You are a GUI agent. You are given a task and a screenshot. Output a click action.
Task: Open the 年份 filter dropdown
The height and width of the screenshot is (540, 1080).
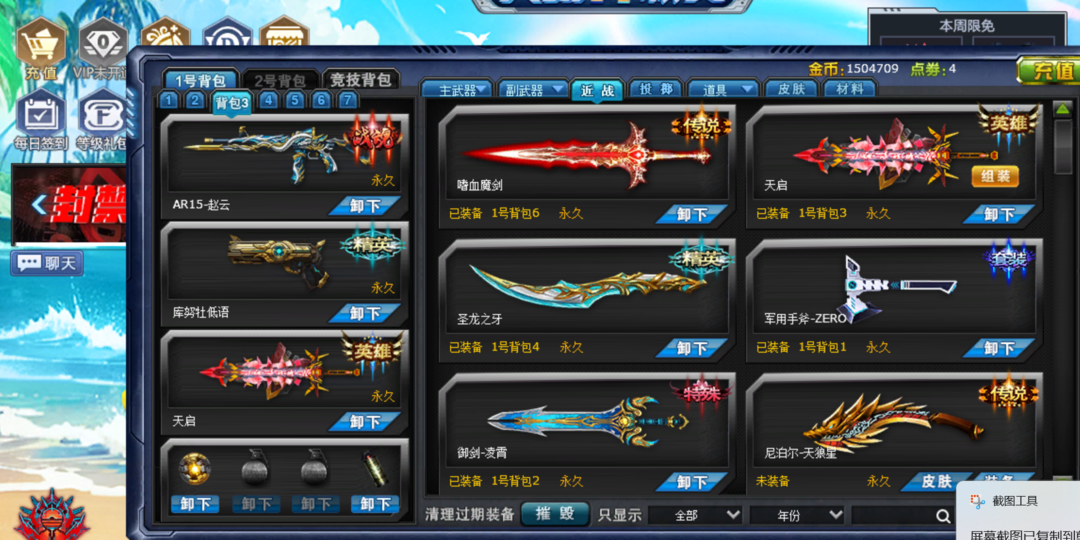(x=796, y=515)
